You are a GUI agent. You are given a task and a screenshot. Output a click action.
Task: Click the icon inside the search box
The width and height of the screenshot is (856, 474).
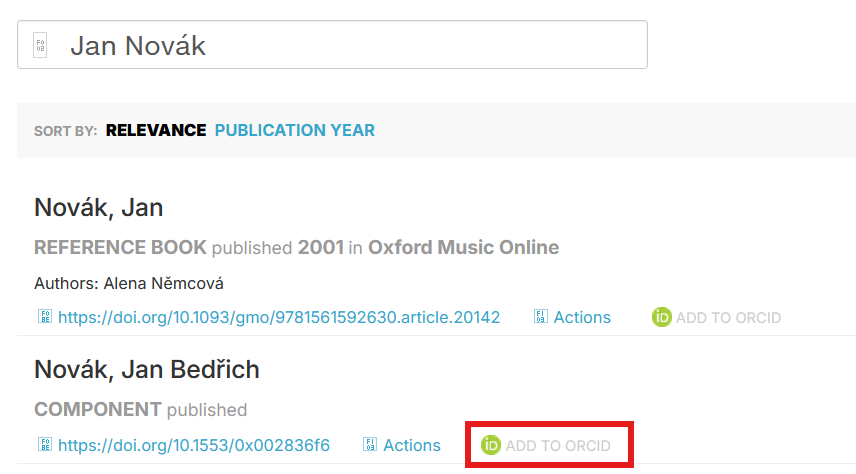(40, 45)
